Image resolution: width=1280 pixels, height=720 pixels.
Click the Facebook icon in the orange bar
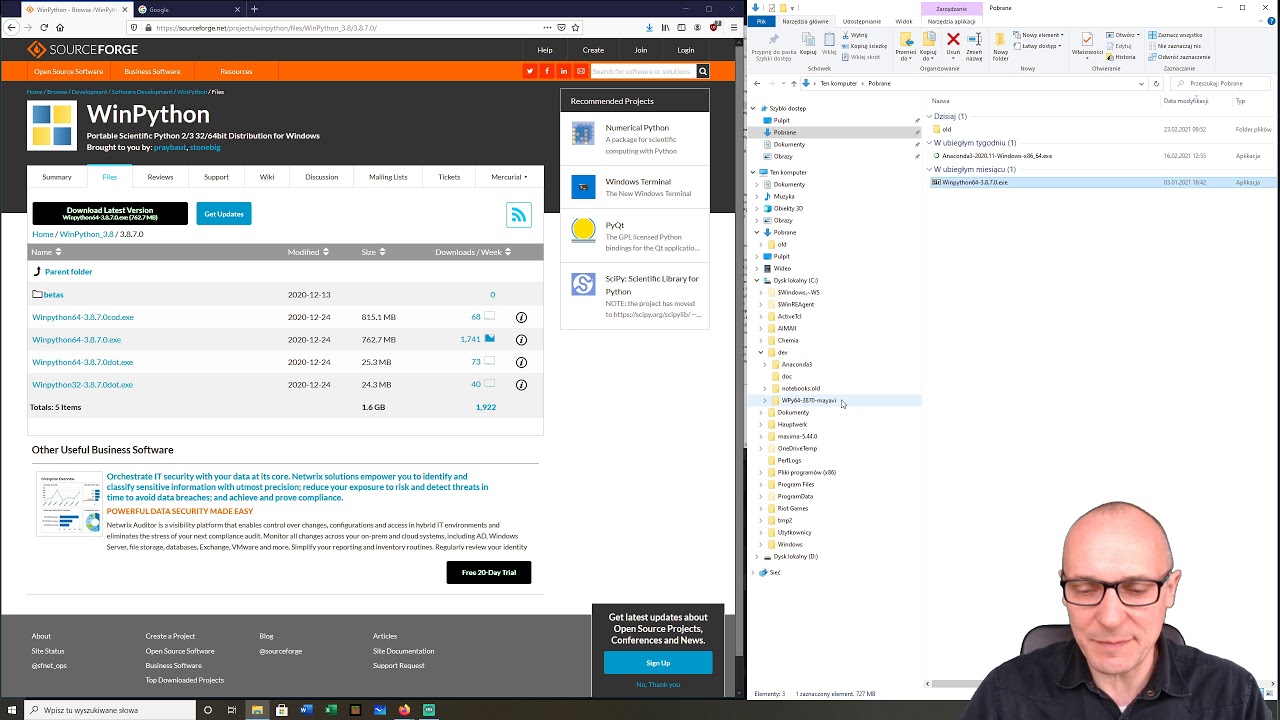coord(547,71)
